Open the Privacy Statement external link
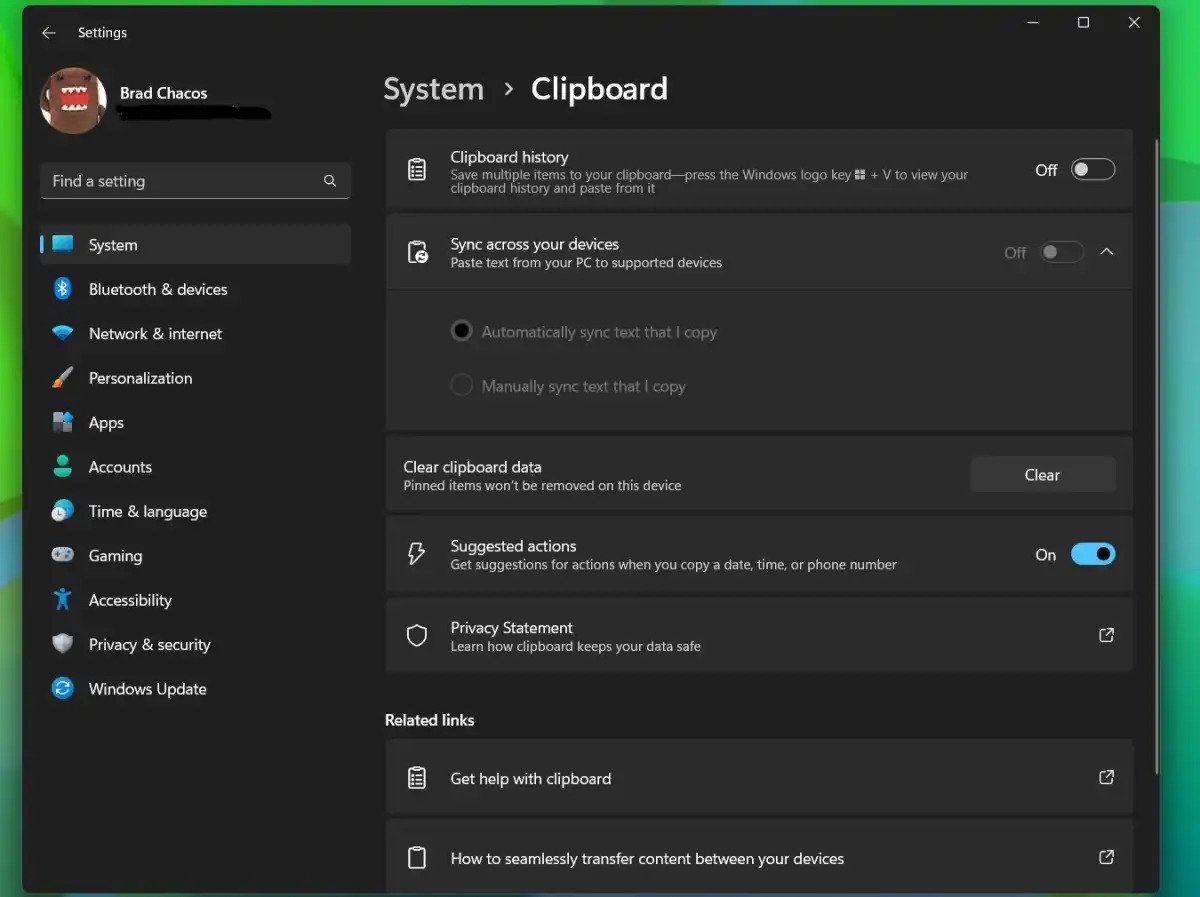Image resolution: width=1200 pixels, height=897 pixels. pos(1106,635)
